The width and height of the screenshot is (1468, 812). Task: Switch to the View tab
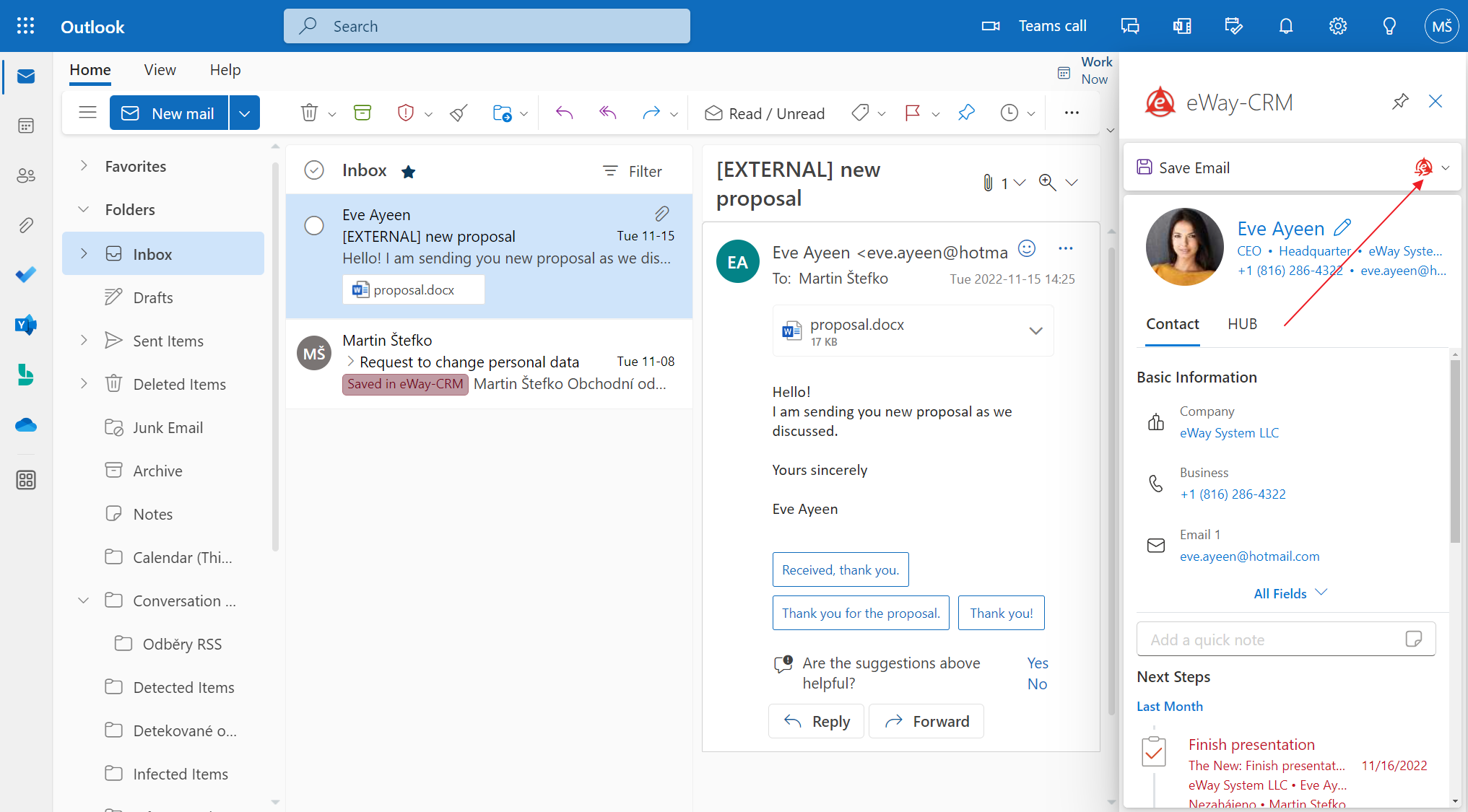pos(160,70)
